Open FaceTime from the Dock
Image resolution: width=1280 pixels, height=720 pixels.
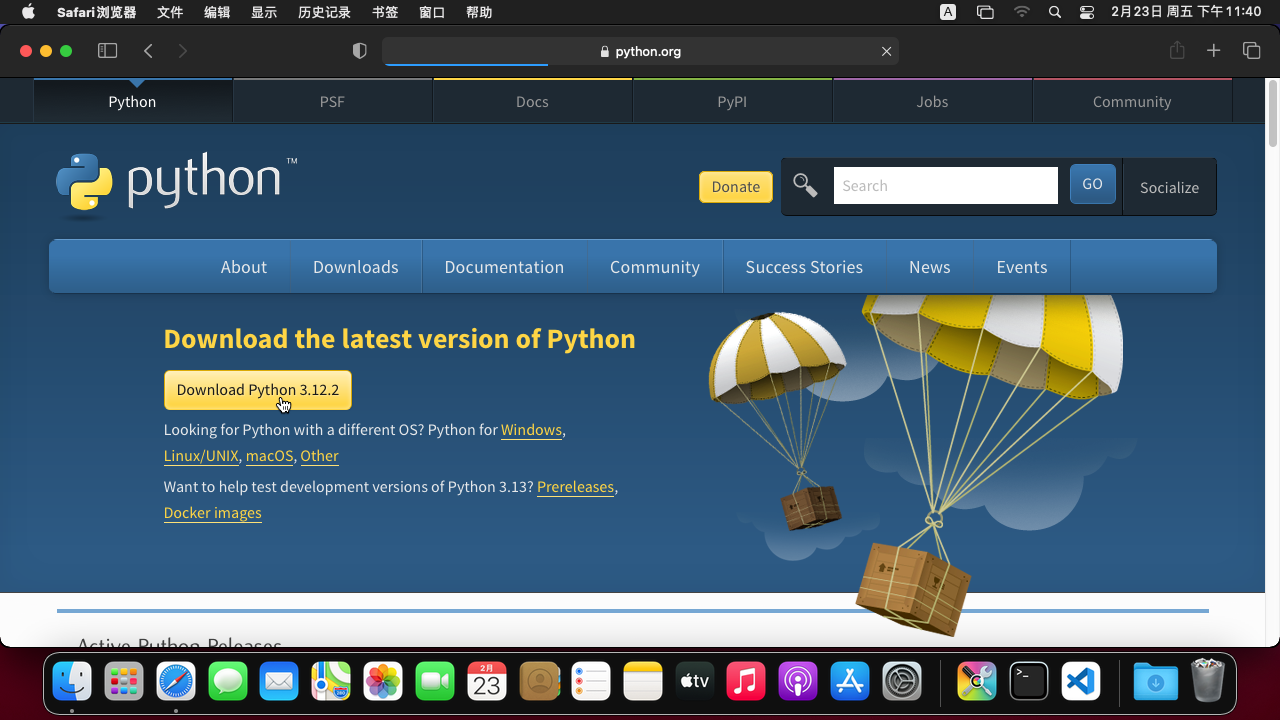tap(435, 682)
